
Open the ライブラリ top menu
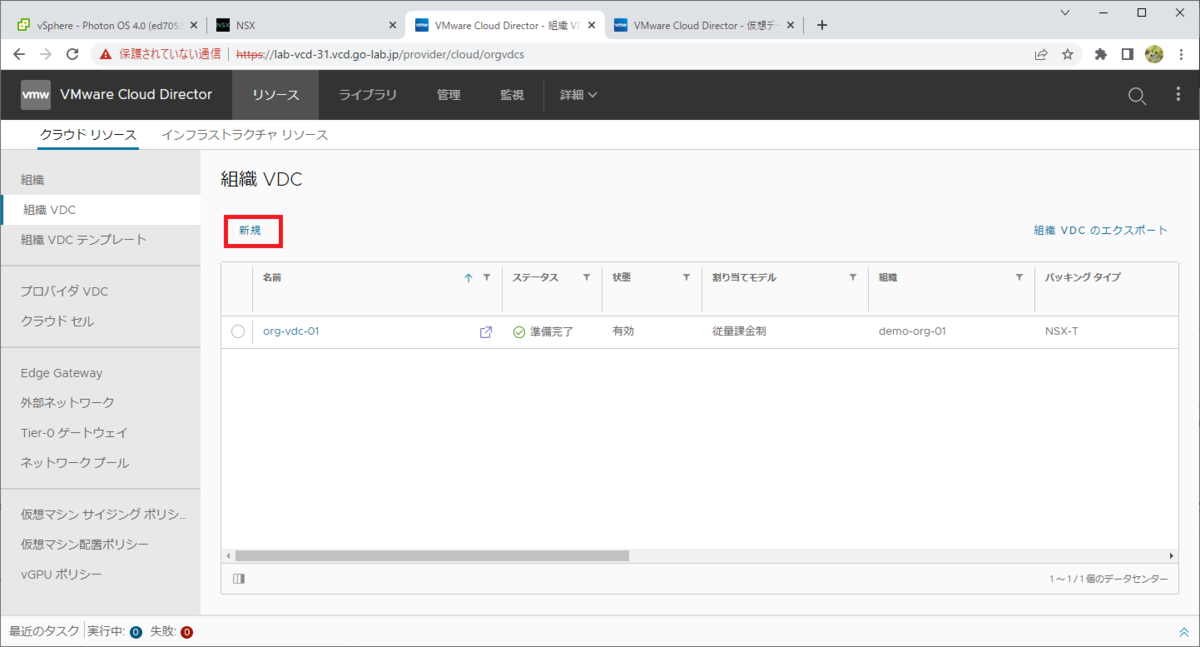[368, 95]
